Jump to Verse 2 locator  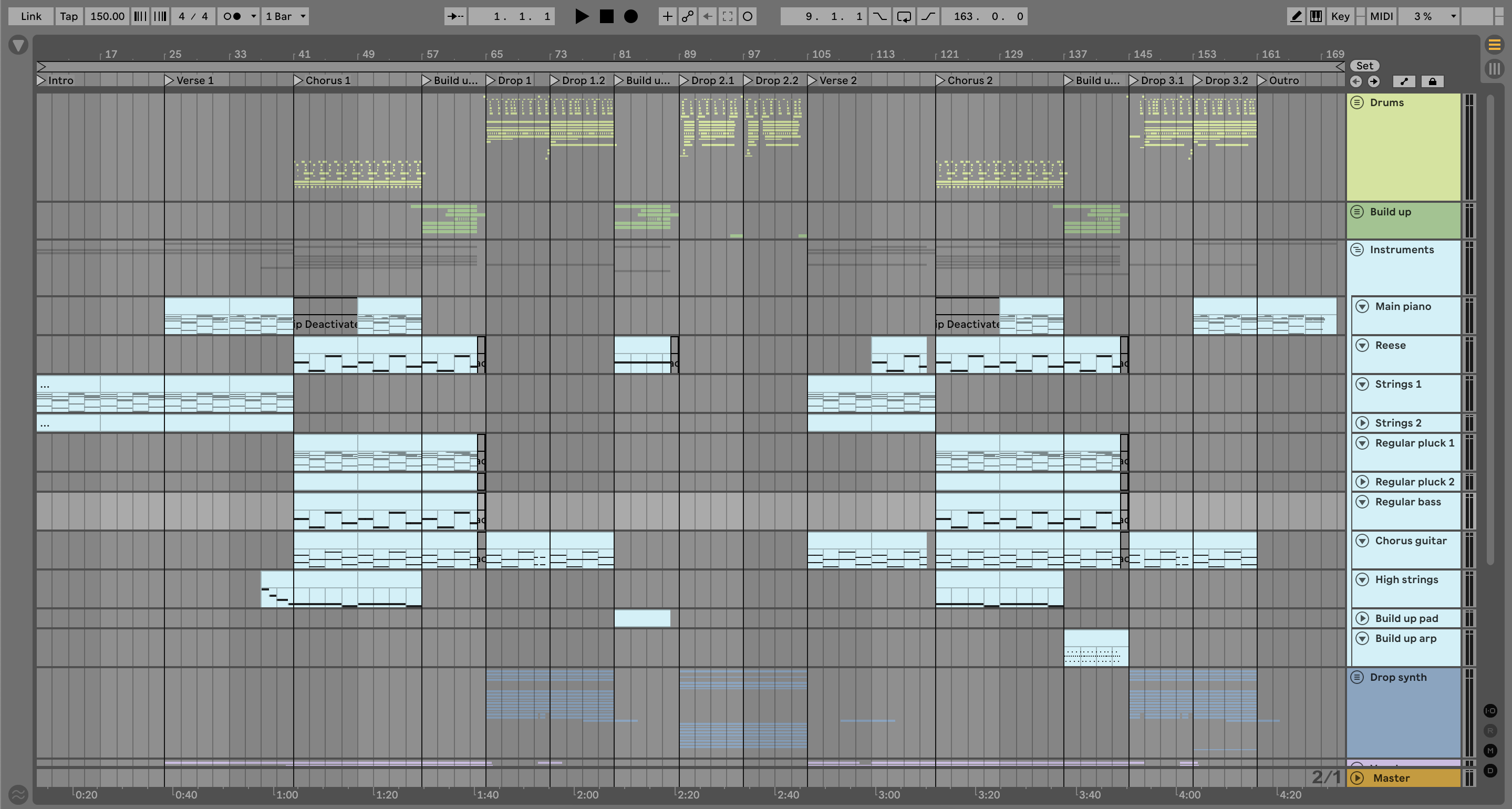pos(832,80)
